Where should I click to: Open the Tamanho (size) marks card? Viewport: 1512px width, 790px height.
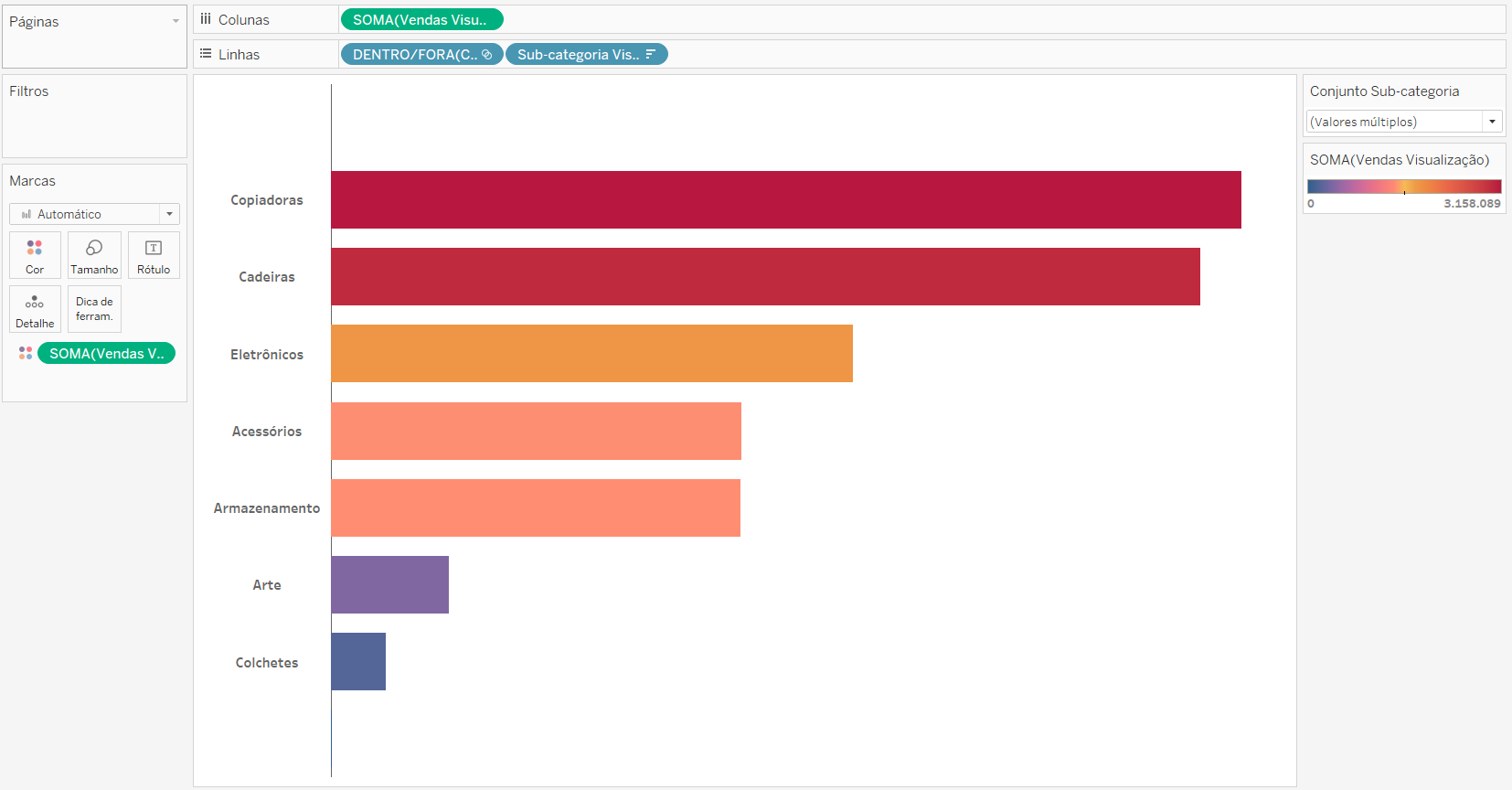click(94, 255)
